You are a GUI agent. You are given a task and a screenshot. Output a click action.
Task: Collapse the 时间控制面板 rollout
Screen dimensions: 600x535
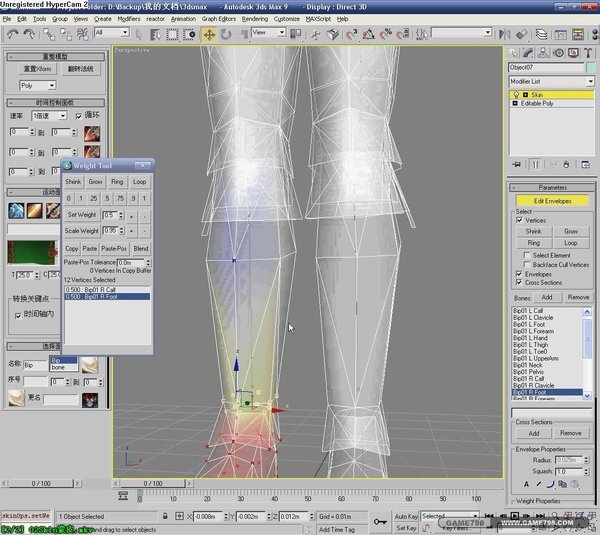pos(55,103)
